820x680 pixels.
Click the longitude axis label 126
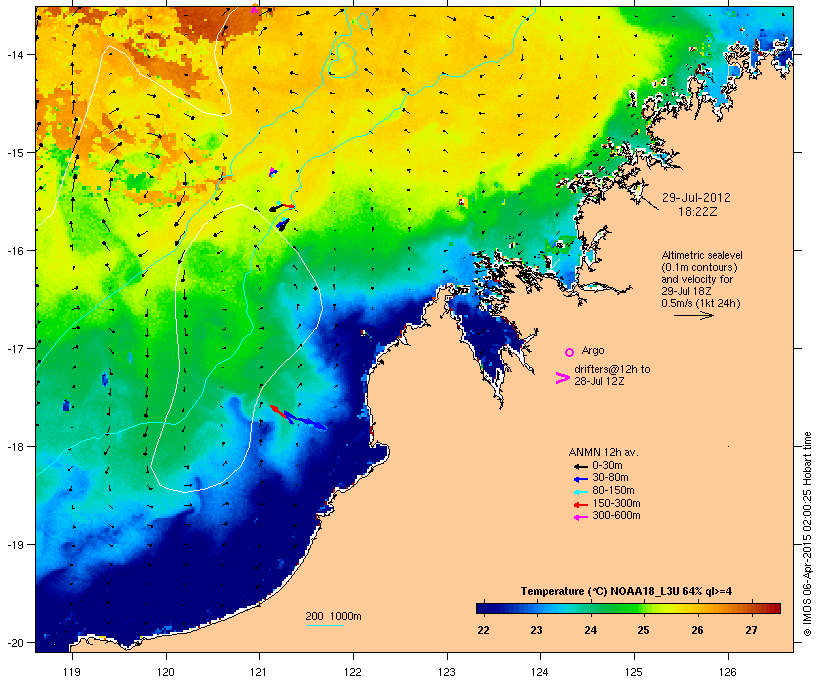click(728, 672)
